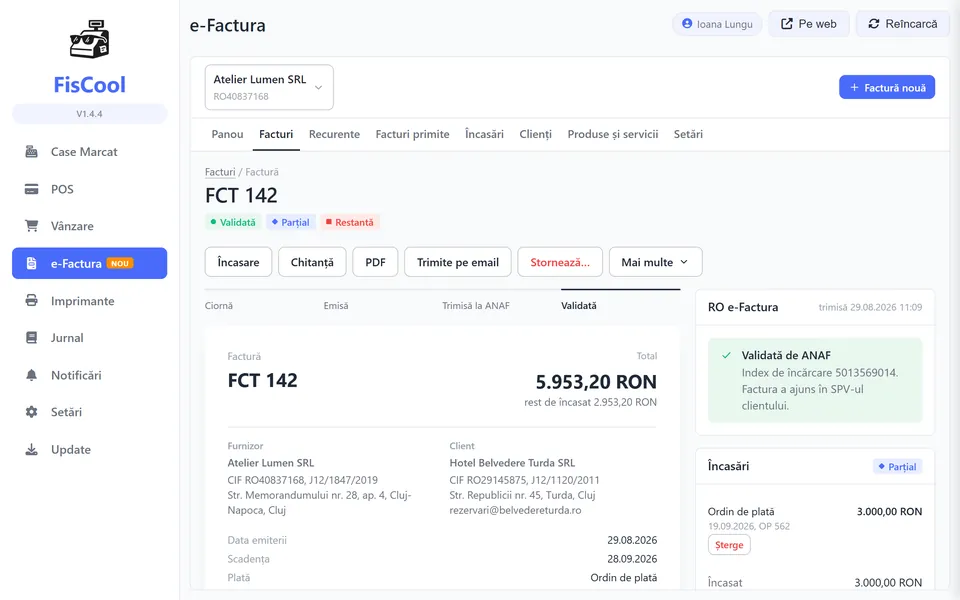960x600 pixels.
Task: Download the invoice with PDF button
Action: click(x=375, y=262)
